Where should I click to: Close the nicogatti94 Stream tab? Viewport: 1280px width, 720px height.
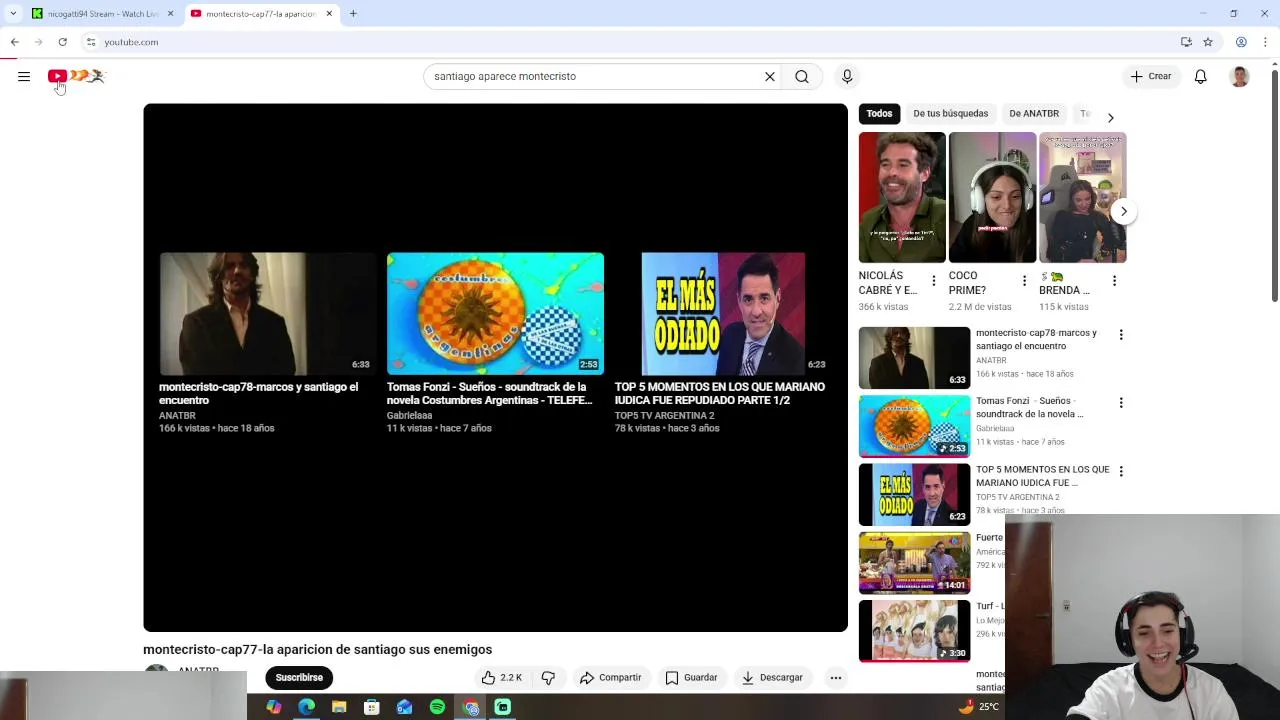[x=170, y=14]
